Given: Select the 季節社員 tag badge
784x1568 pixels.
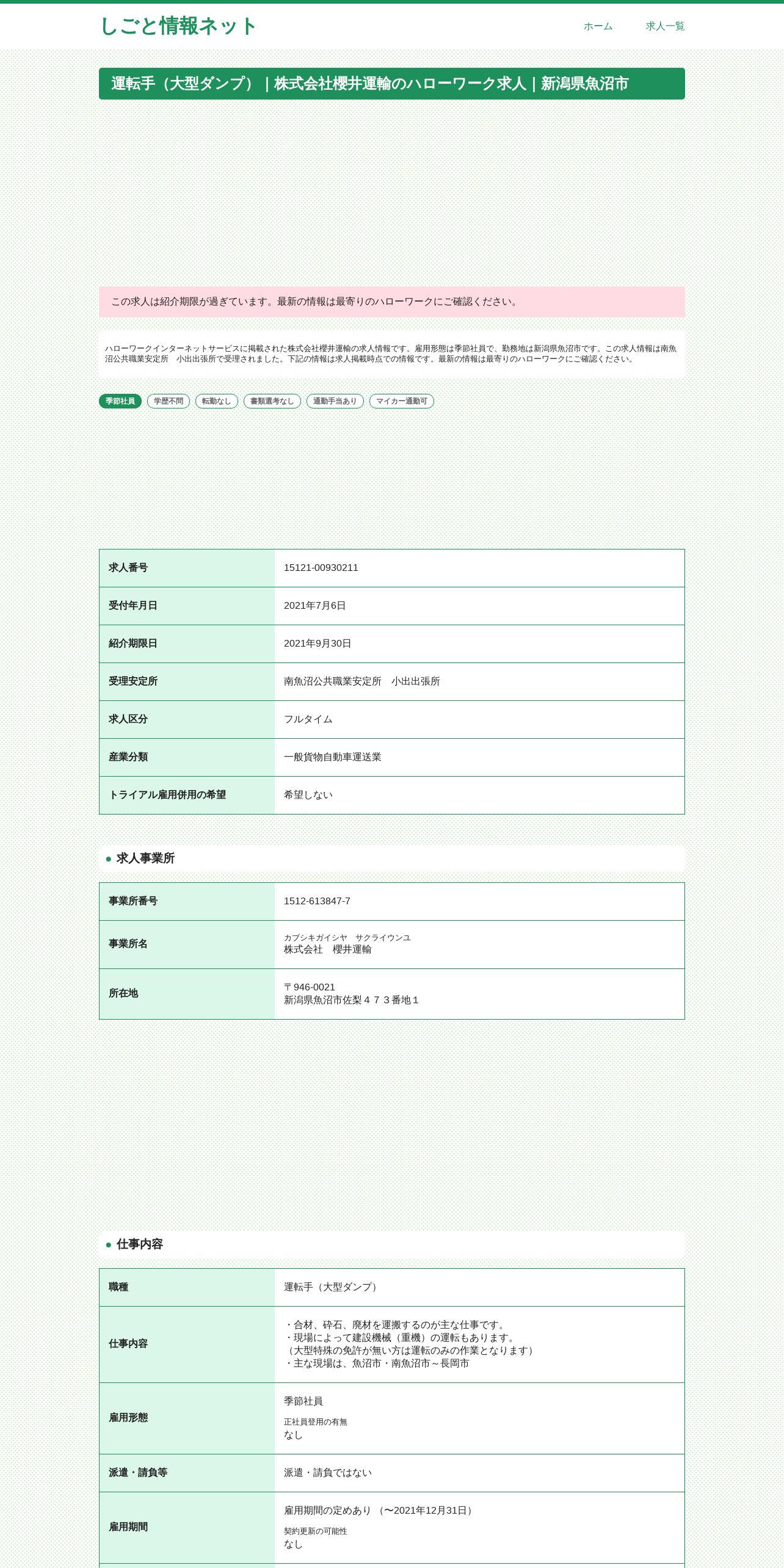Looking at the screenshot, I should tap(120, 401).
